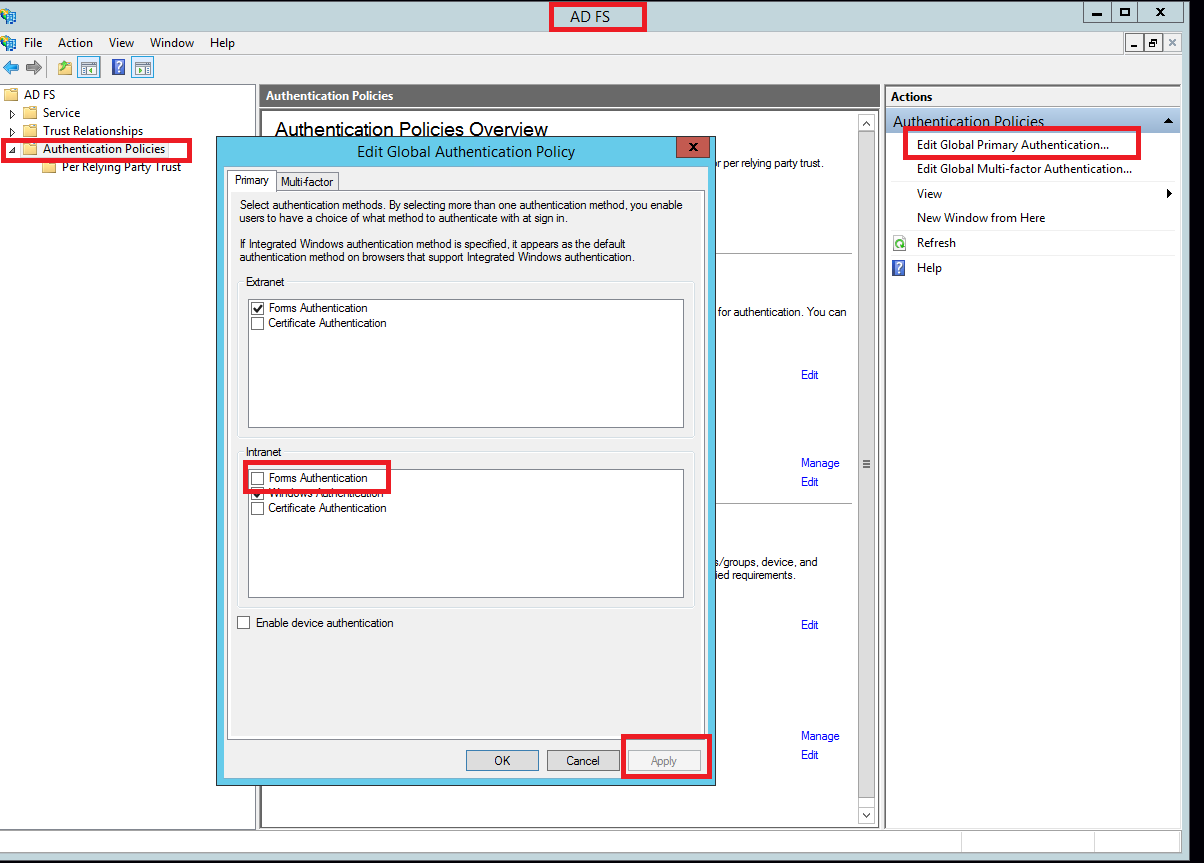Click the Trust Relationships folder icon
This screenshot has width=1204, height=863.
(x=30, y=131)
